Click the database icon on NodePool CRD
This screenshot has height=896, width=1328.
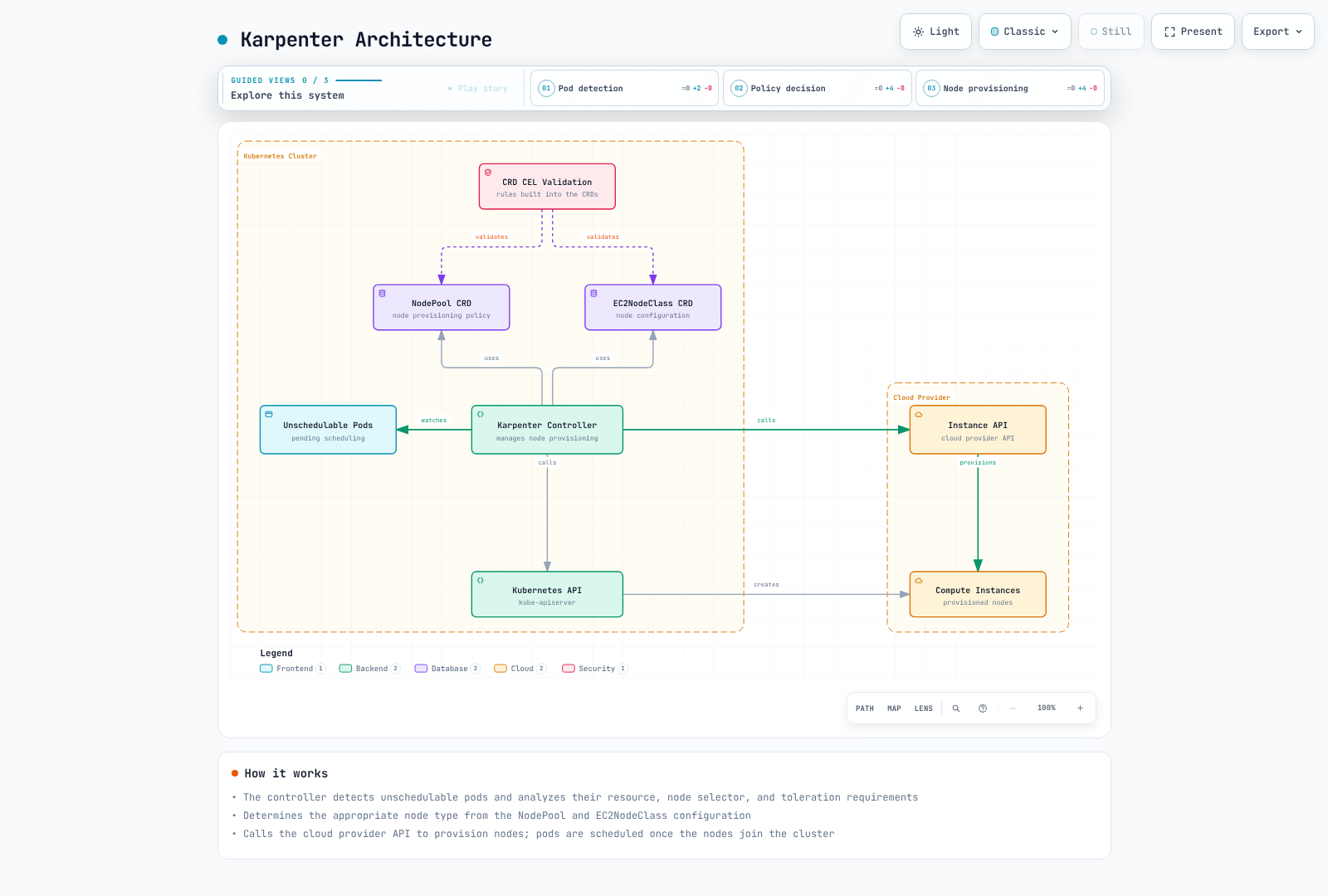tap(383, 294)
